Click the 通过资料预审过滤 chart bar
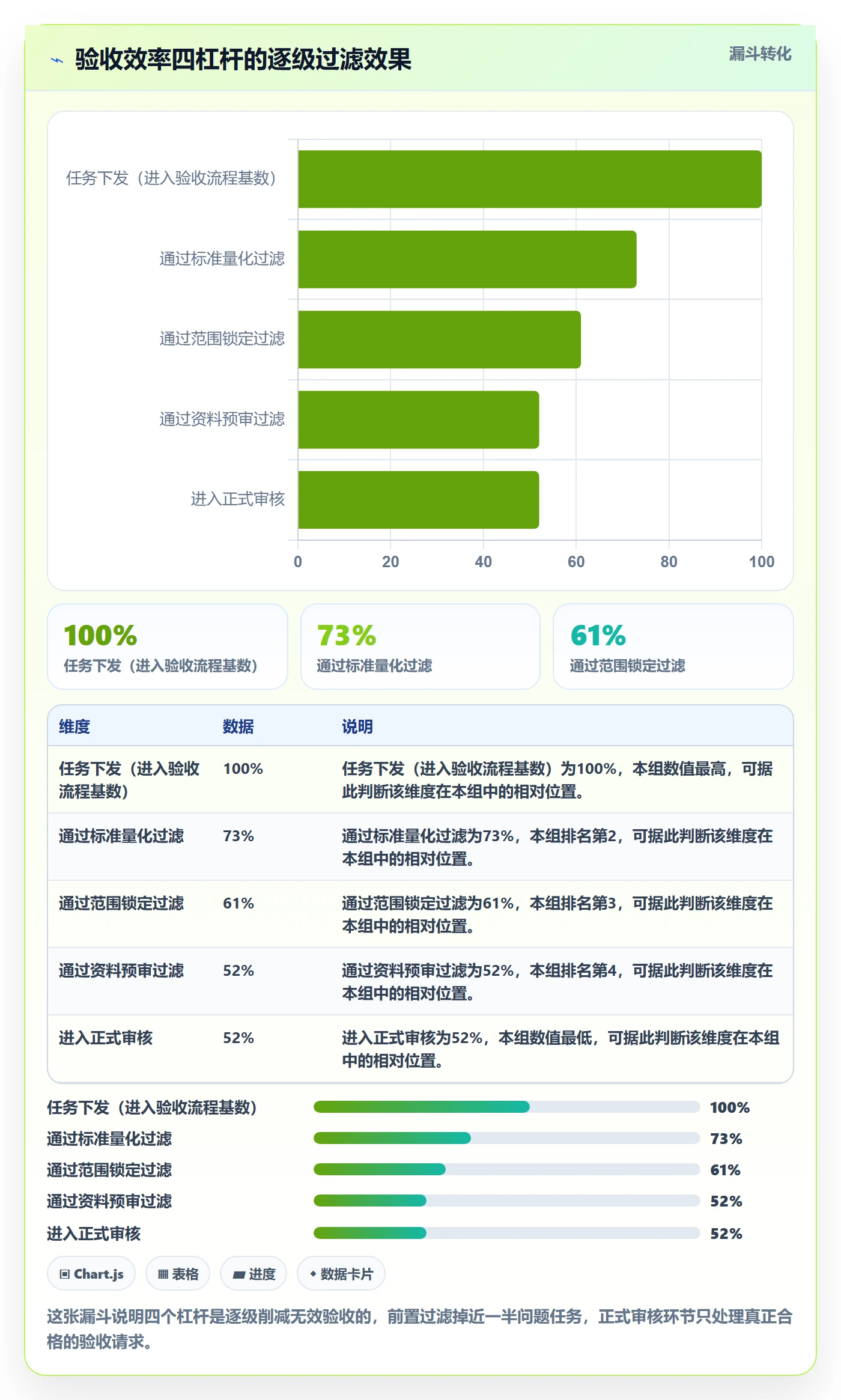The height and width of the screenshot is (1400, 841). click(x=419, y=420)
